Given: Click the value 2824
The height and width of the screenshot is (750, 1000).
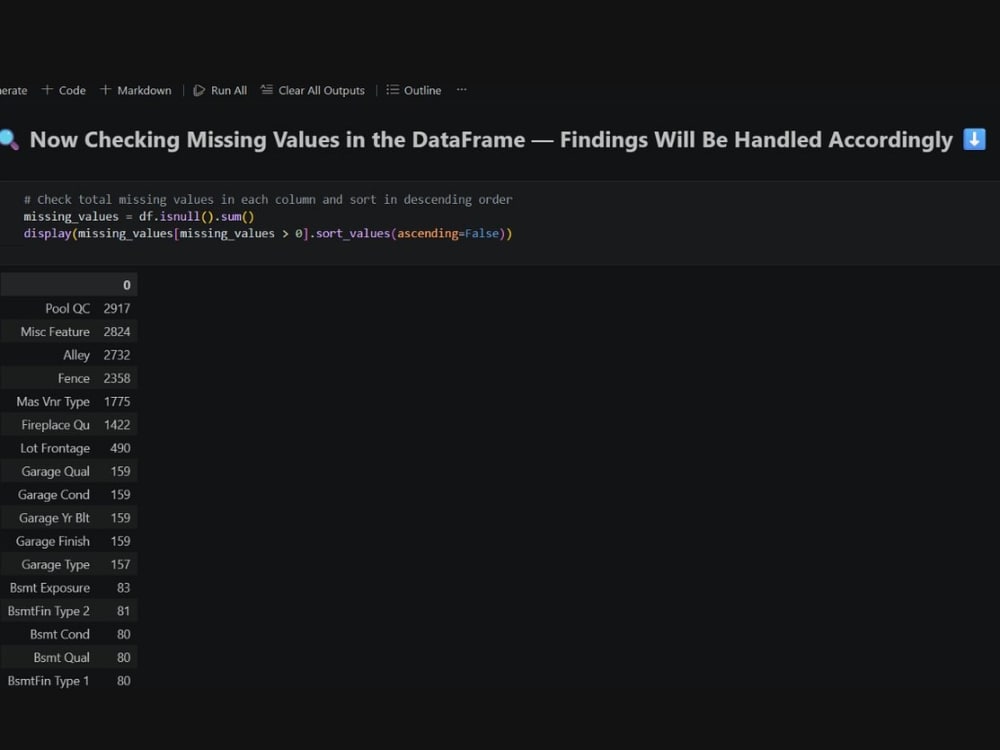Looking at the screenshot, I should coord(117,332).
